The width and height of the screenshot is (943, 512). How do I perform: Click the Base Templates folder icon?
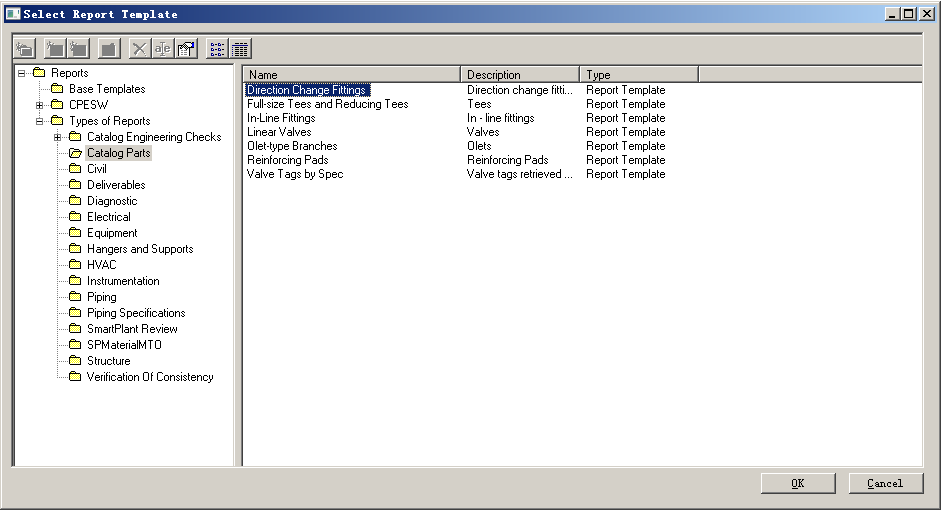click(x=57, y=88)
